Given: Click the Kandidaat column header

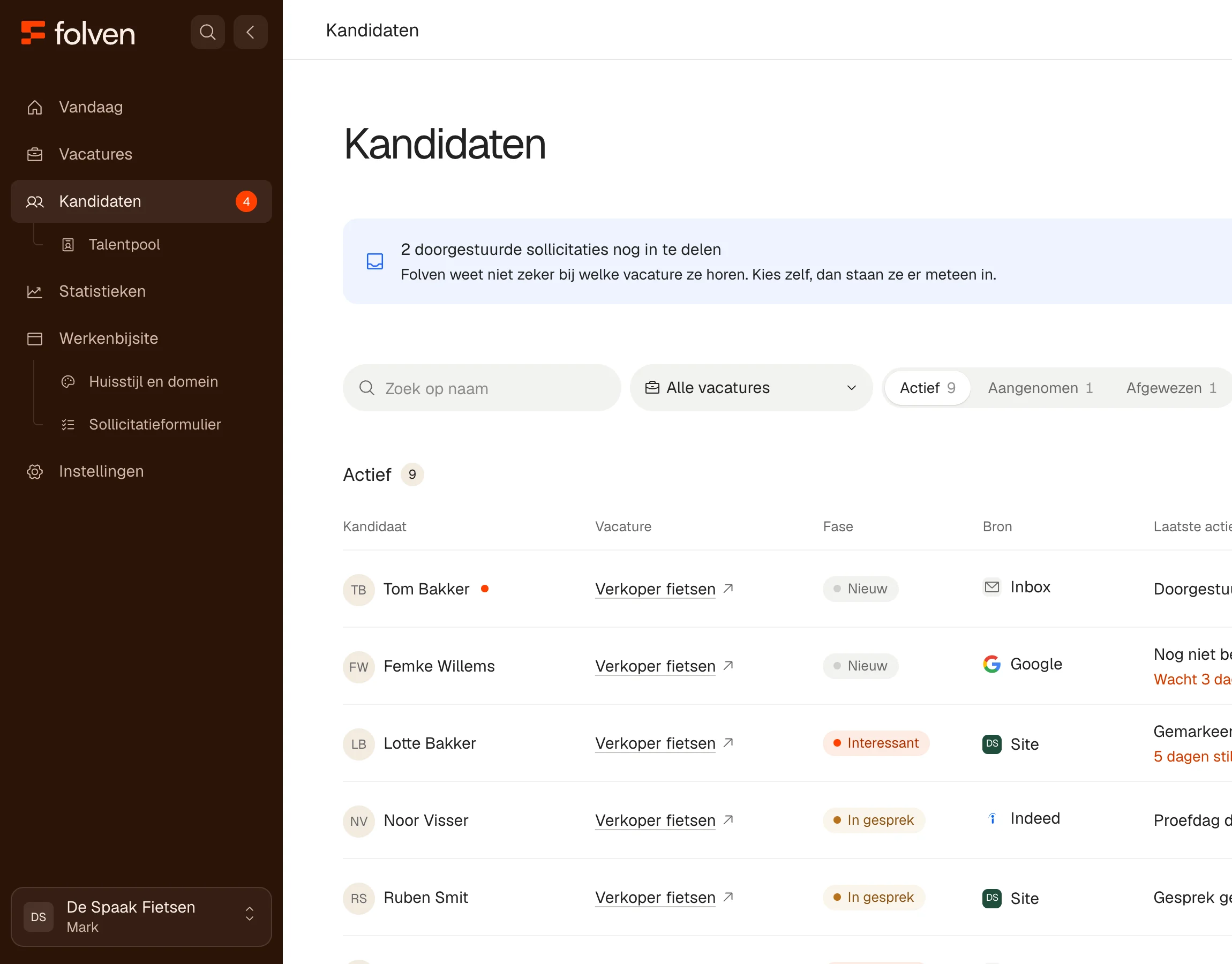Looking at the screenshot, I should (x=375, y=526).
